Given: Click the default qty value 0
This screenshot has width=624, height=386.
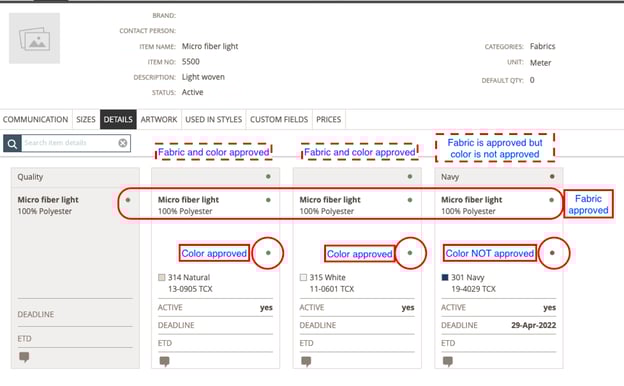Looking at the screenshot, I should point(532,80).
